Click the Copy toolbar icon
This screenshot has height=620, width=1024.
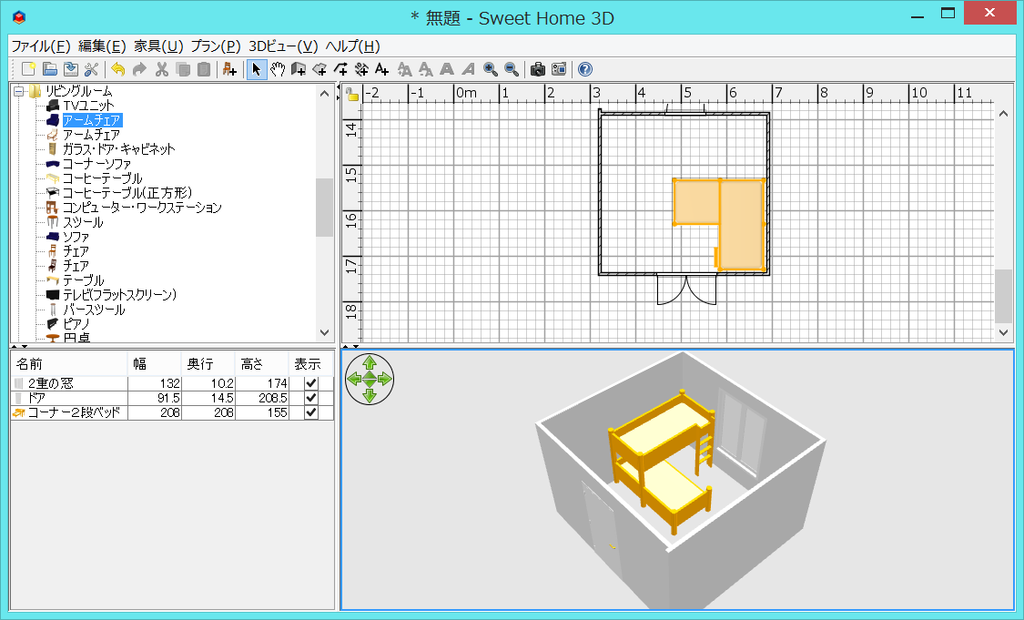[x=183, y=69]
